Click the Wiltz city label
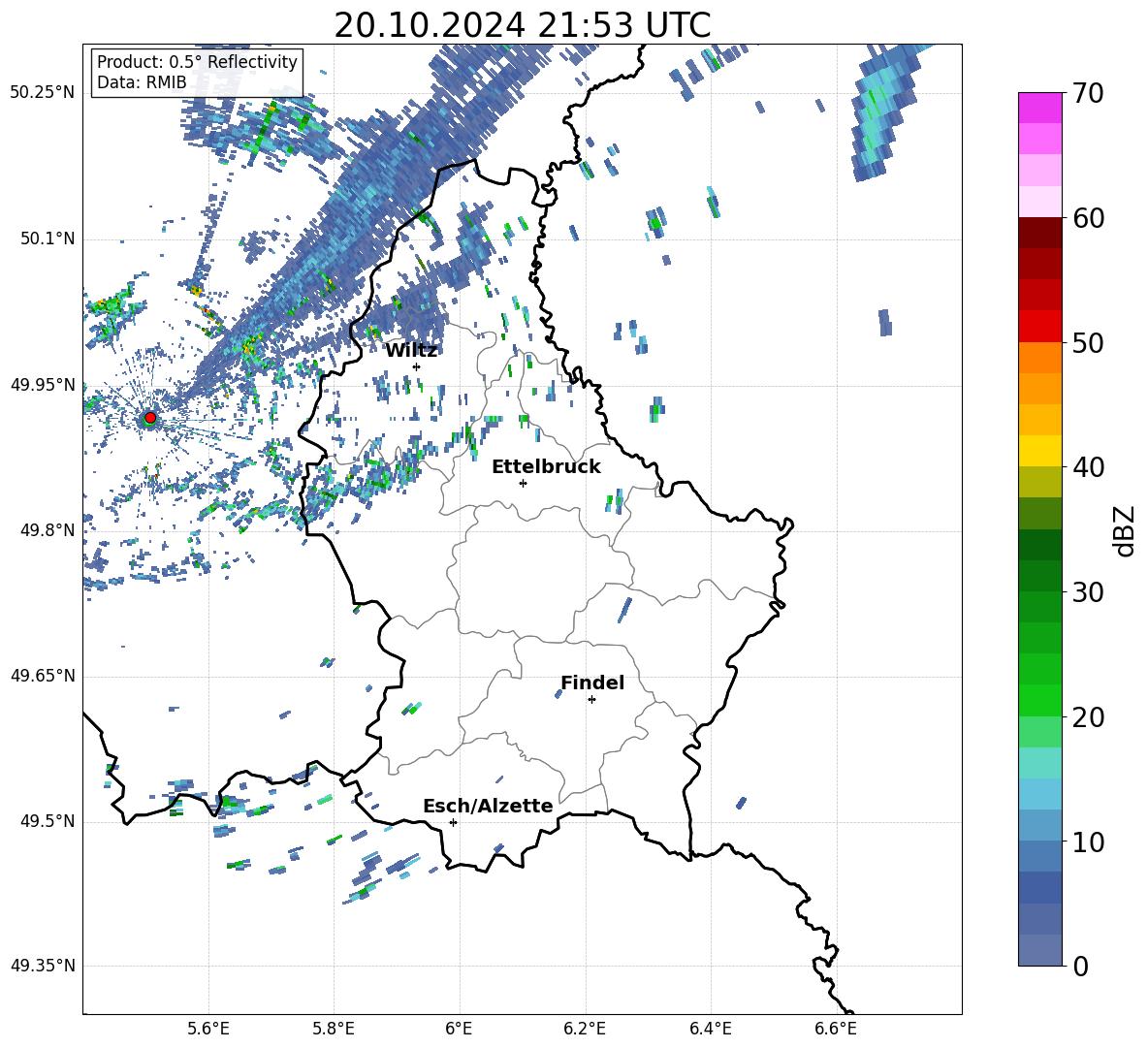This screenshot has width=1148, height=1048. point(411,351)
